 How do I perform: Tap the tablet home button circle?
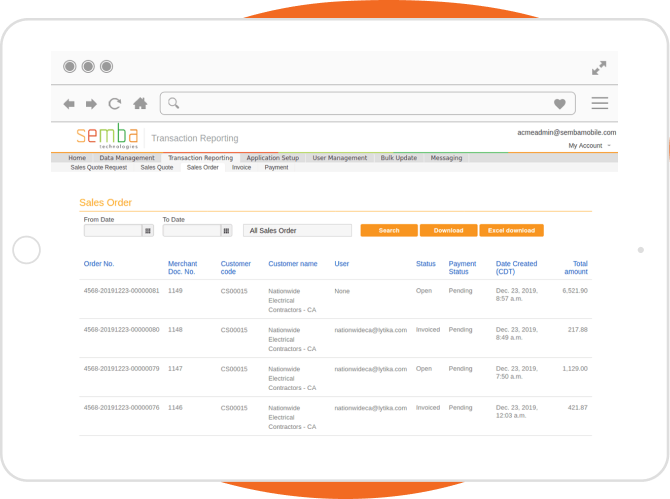(x=26, y=250)
